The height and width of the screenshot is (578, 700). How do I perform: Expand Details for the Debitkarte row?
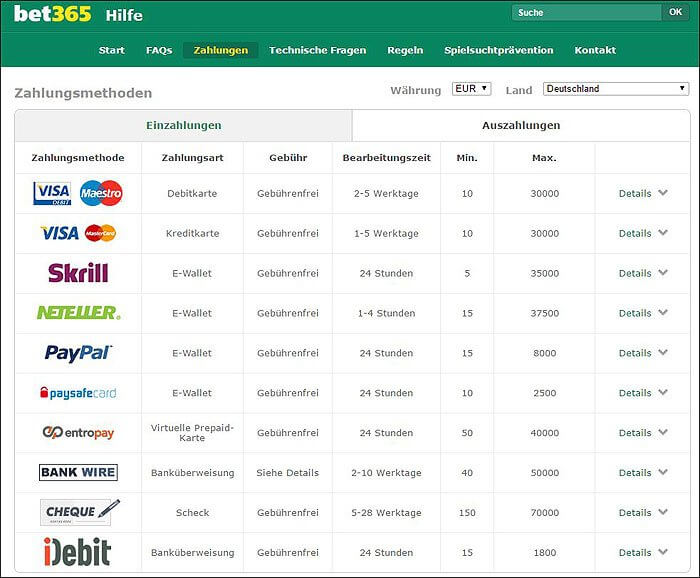click(643, 193)
